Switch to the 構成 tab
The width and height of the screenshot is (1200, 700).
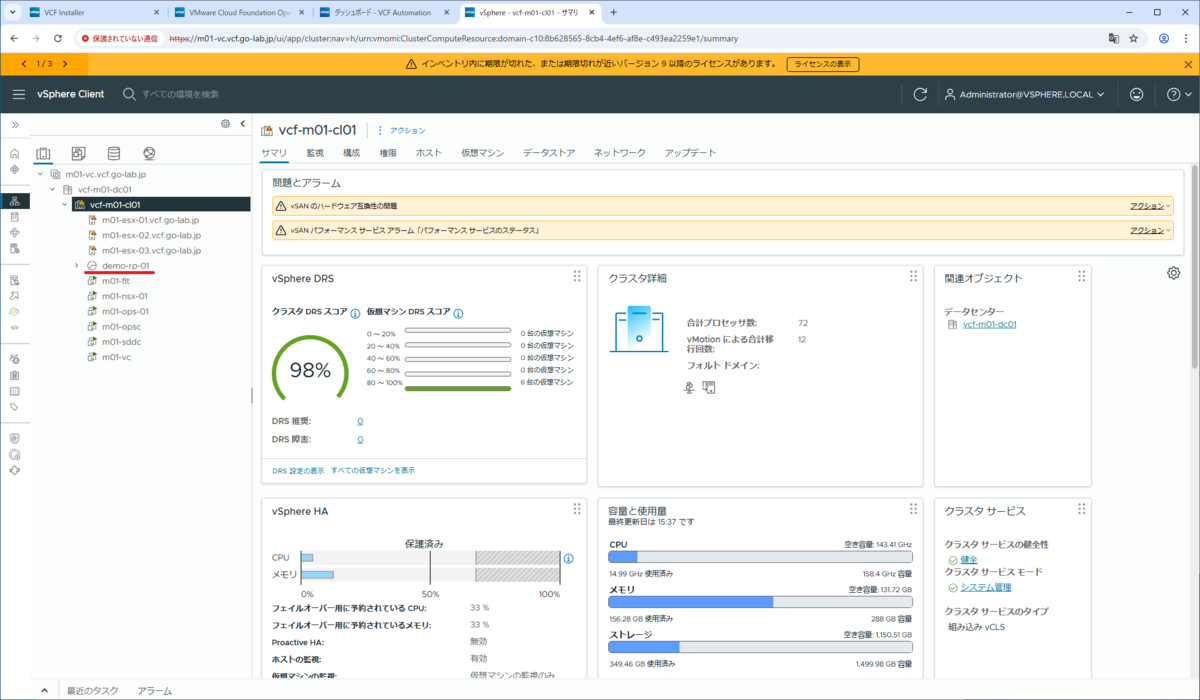(x=351, y=153)
